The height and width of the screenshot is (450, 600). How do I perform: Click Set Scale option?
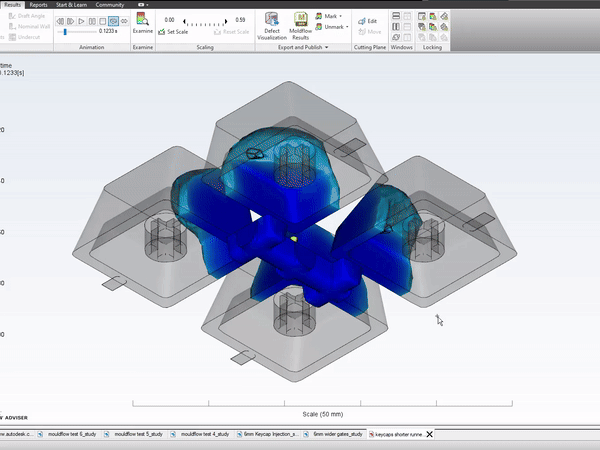(x=175, y=32)
